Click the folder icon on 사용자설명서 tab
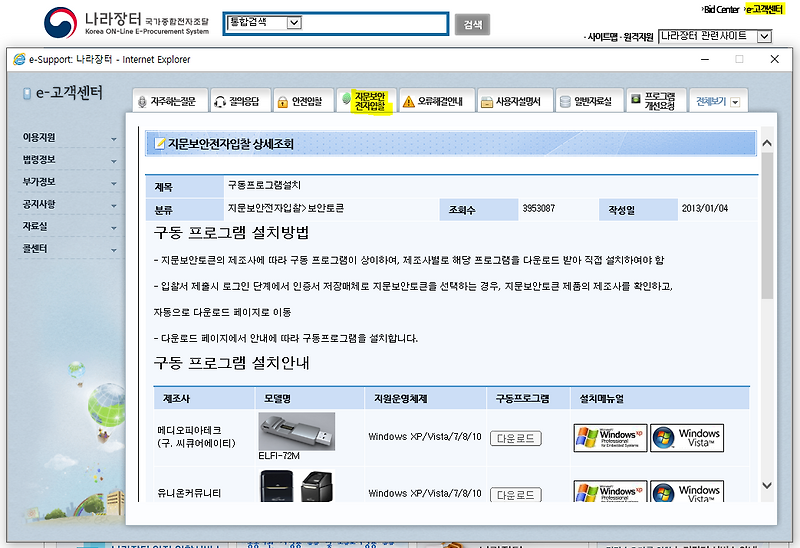Viewport: 800px width, 548px height. [487, 103]
